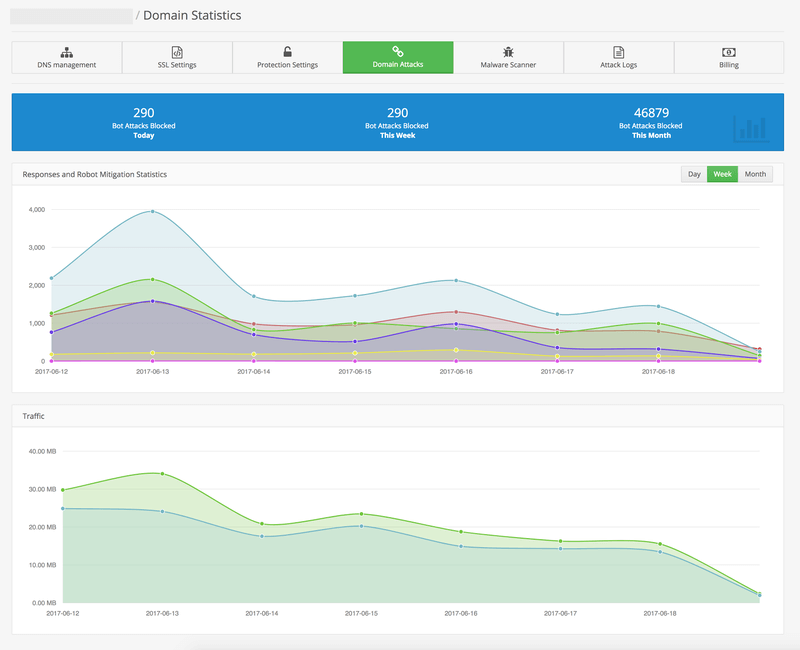Click the Protection Settings padlock icon

tap(287, 51)
